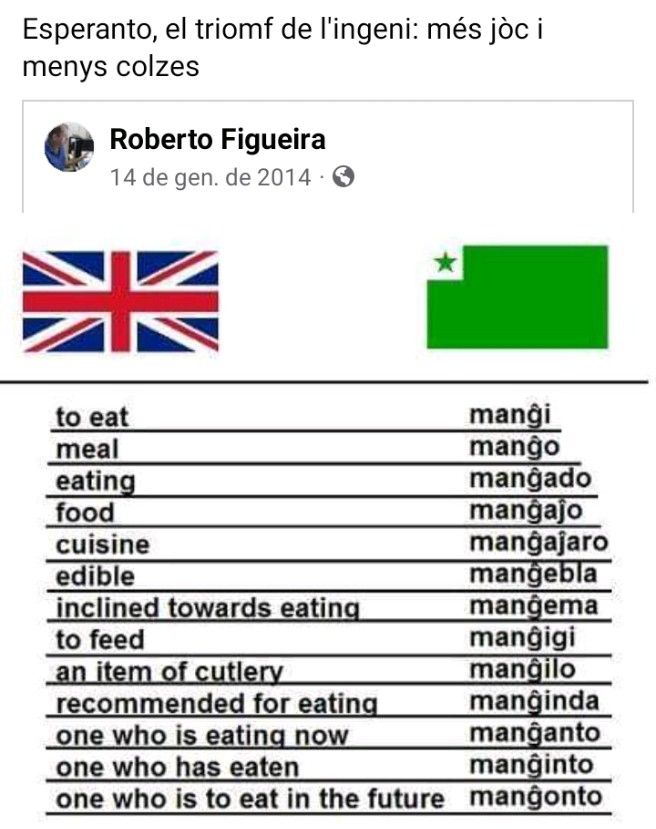Click the green Esperanto flag
Screen dimensions: 656x829
coord(517,297)
